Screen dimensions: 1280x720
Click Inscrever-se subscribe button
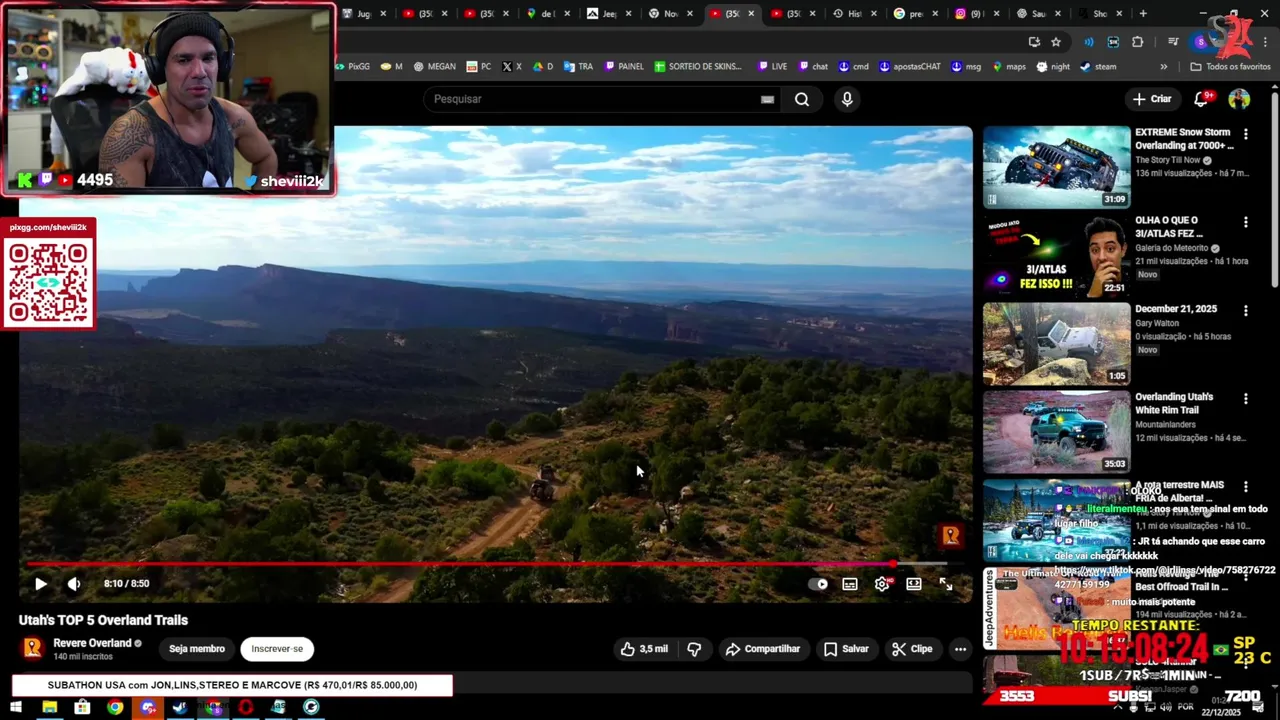[277, 649]
